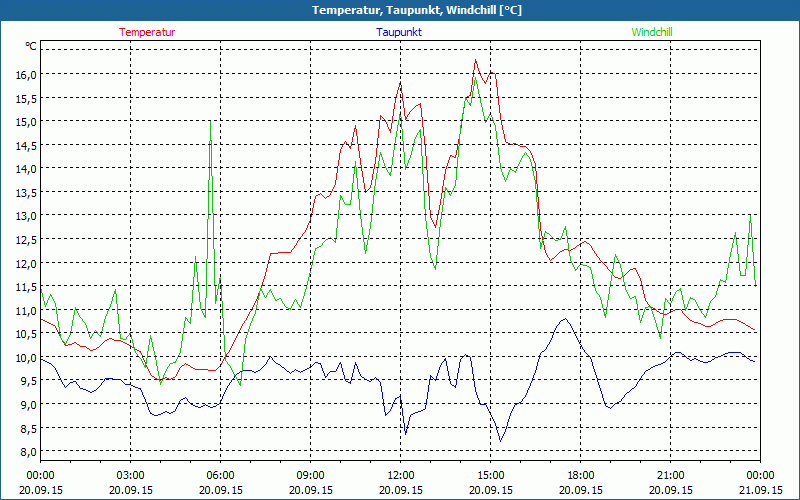This screenshot has height=500, width=800.
Task: Click the 12:00 time axis label
Action: [401, 476]
